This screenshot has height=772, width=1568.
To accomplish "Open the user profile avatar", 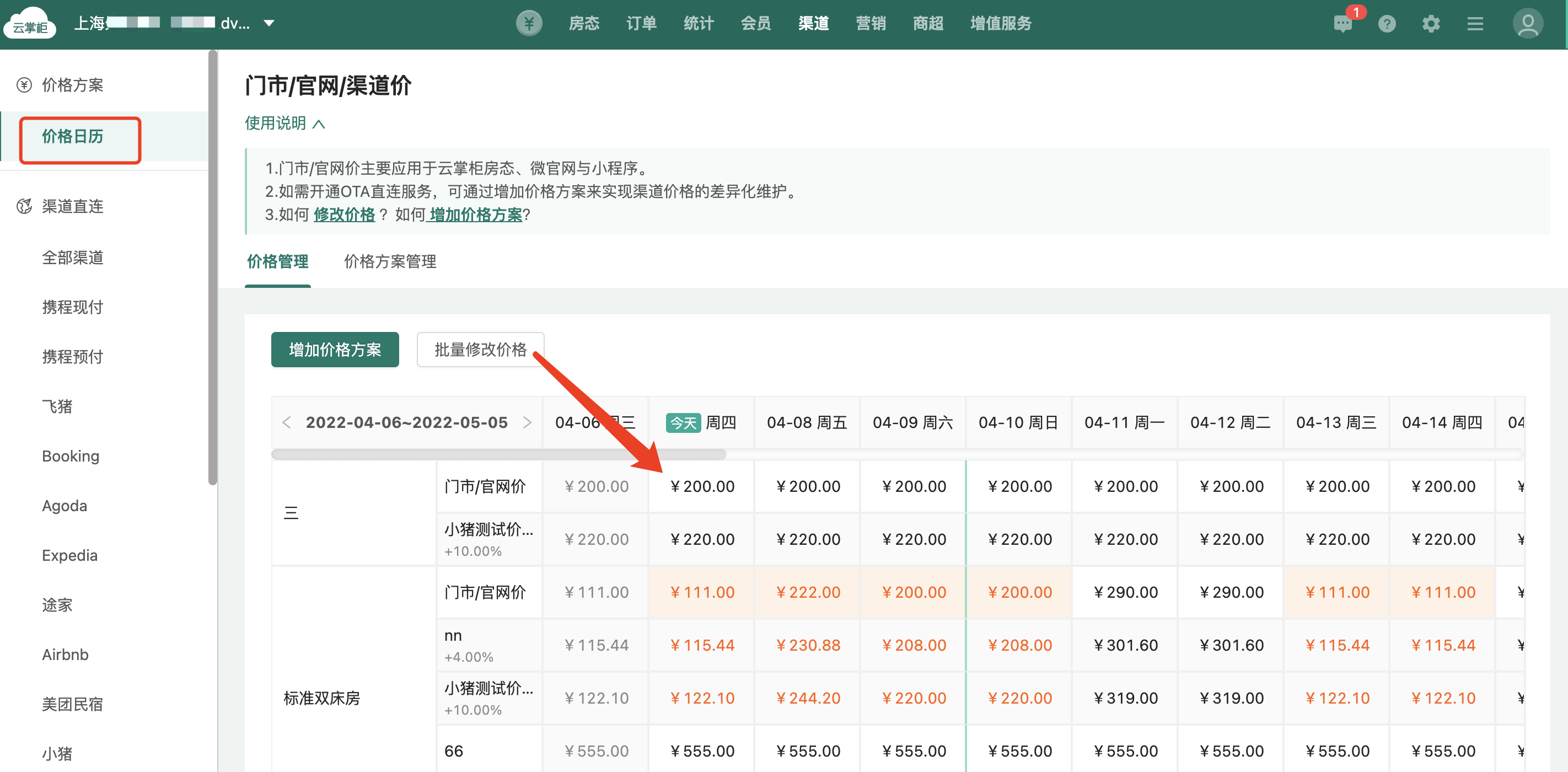I will click(x=1527, y=23).
